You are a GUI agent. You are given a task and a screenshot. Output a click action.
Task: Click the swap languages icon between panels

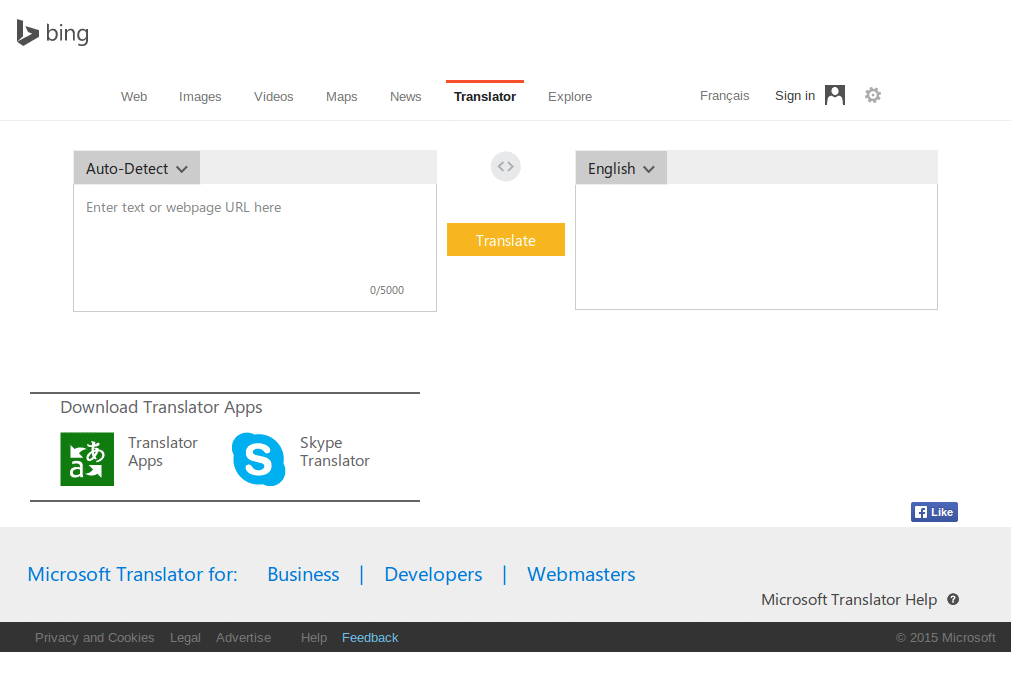[x=505, y=166]
